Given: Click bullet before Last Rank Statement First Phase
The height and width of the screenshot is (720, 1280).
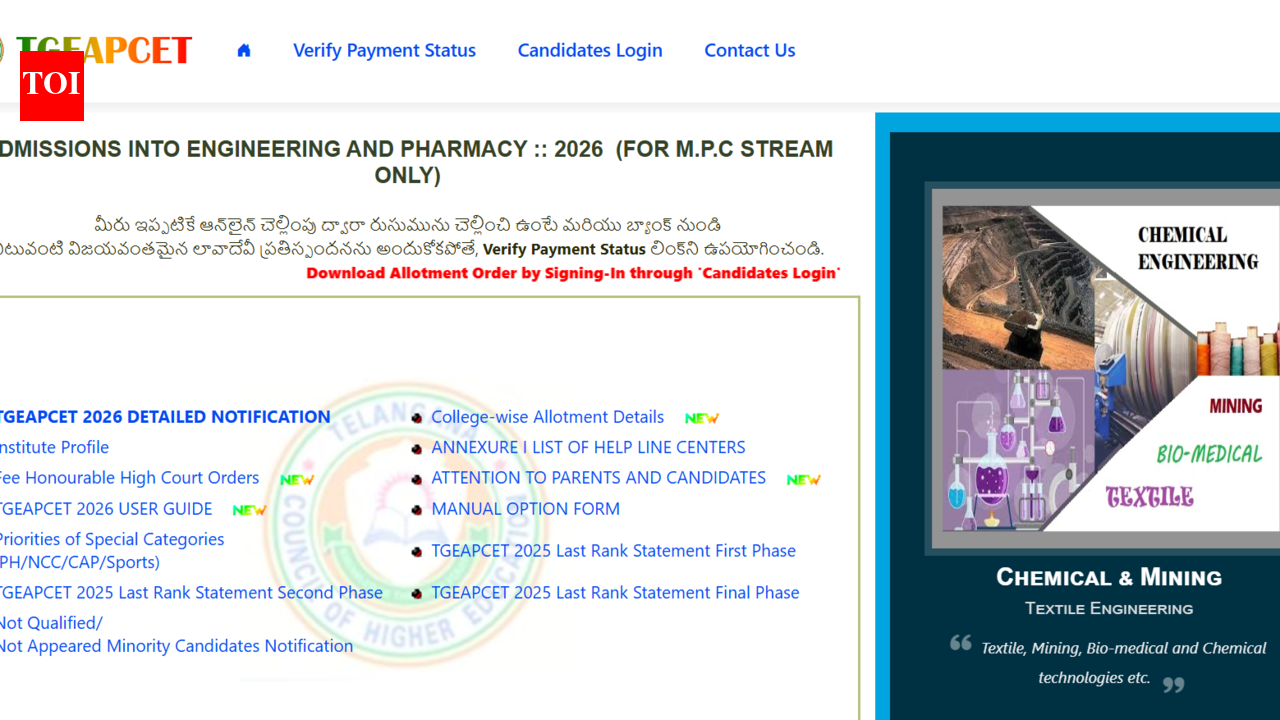Looking at the screenshot, I should (417, 552).
